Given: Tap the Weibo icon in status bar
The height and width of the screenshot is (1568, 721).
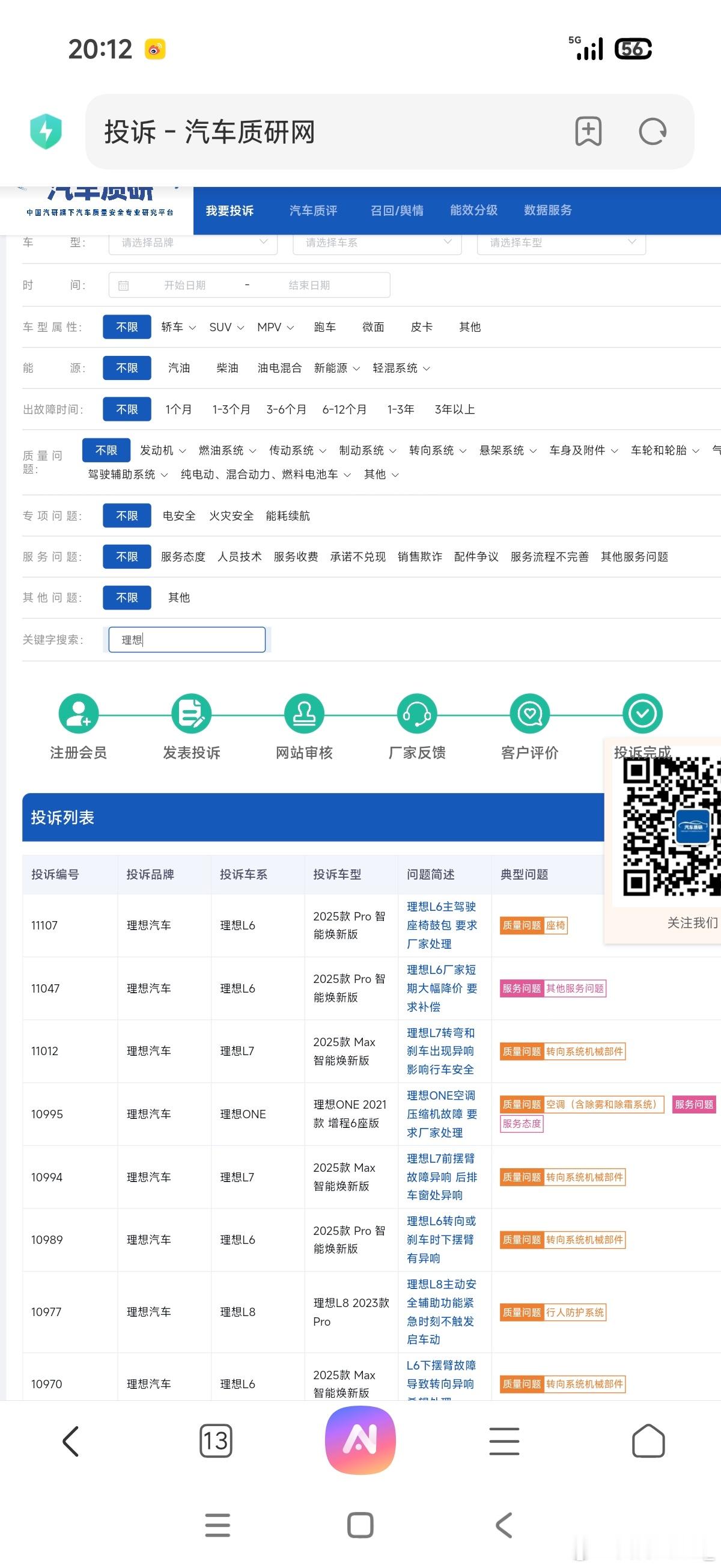Looking at the screenshot, I should click(155, 49).
